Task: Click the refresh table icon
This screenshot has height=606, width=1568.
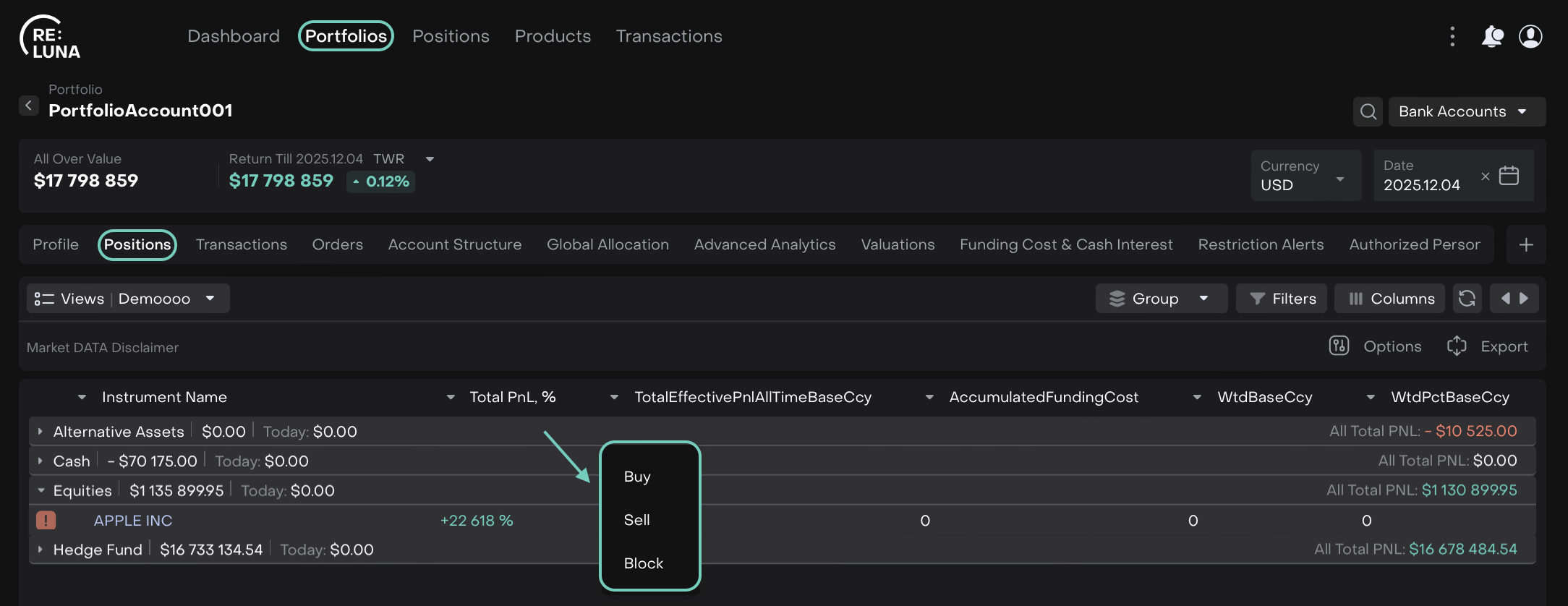Action: pos(1467,299)
